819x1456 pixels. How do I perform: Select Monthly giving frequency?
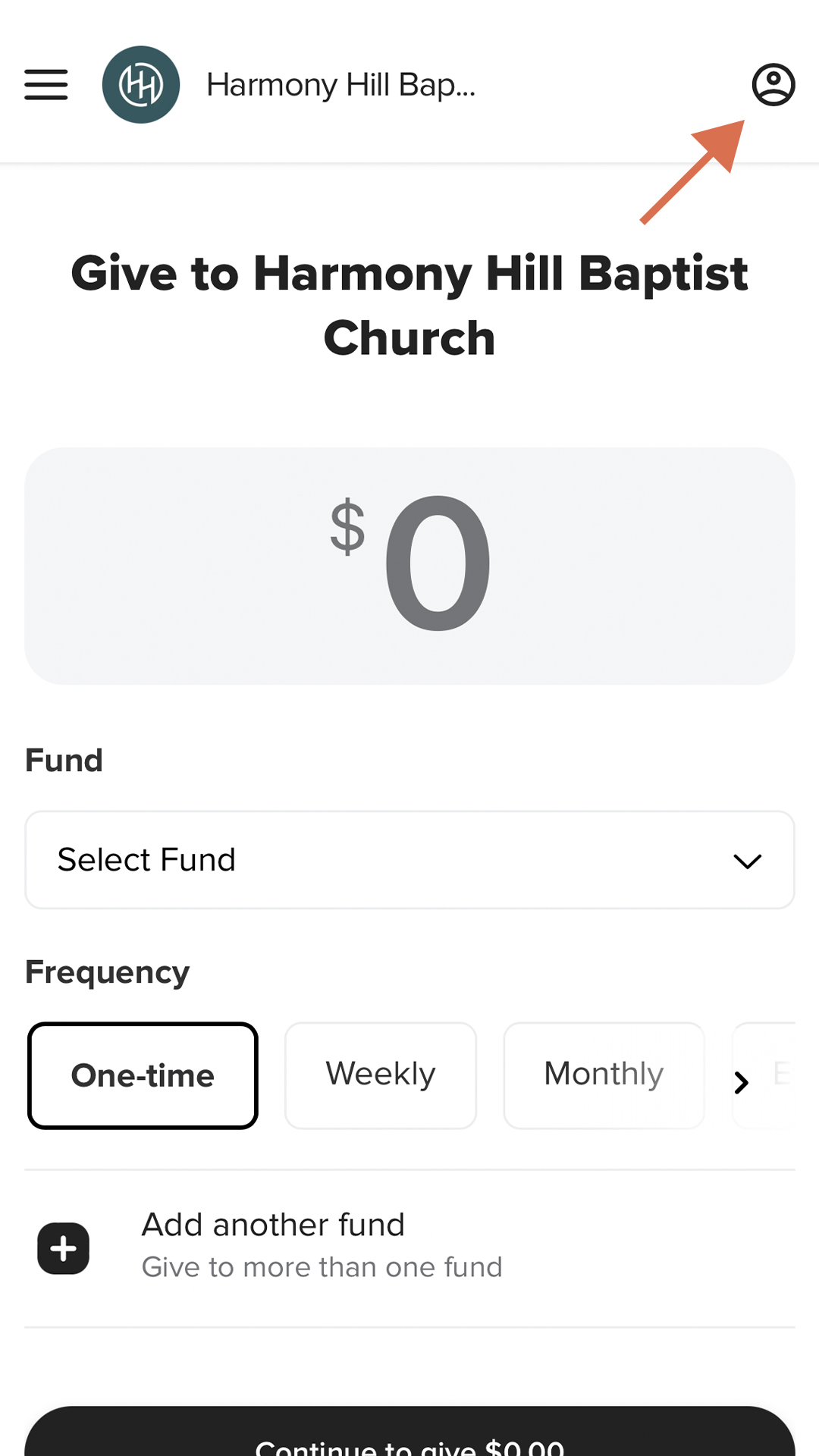(x=604, y=1075)
